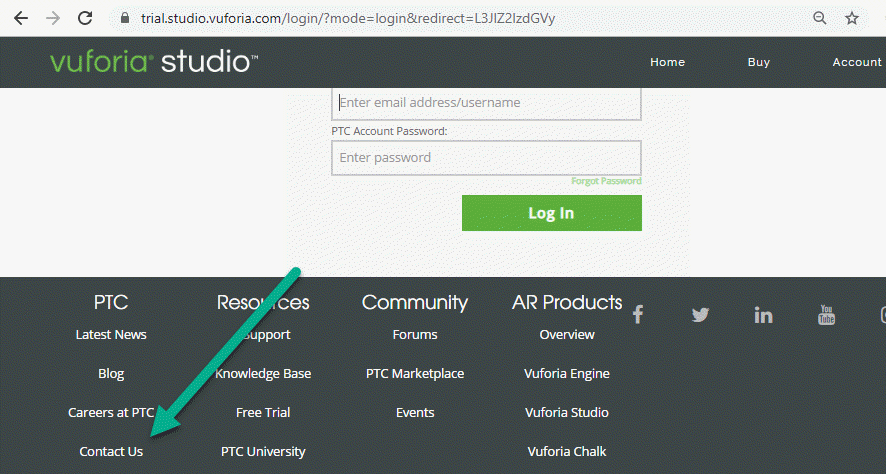Open the Contact Us footer link
The width and height of the screenshot is (886, 474).
(111, 451)
